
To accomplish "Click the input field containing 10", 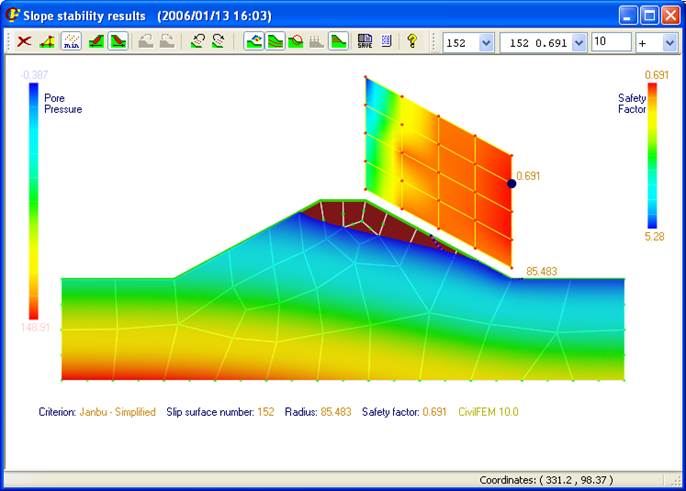I will (611, 42).
